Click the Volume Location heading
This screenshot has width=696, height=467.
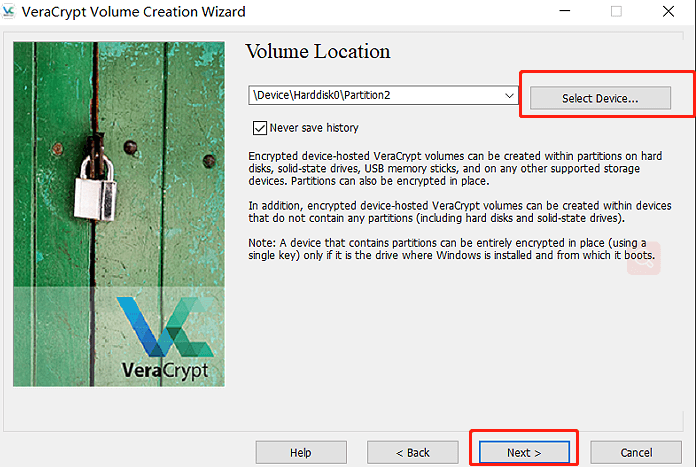point(318,51)
